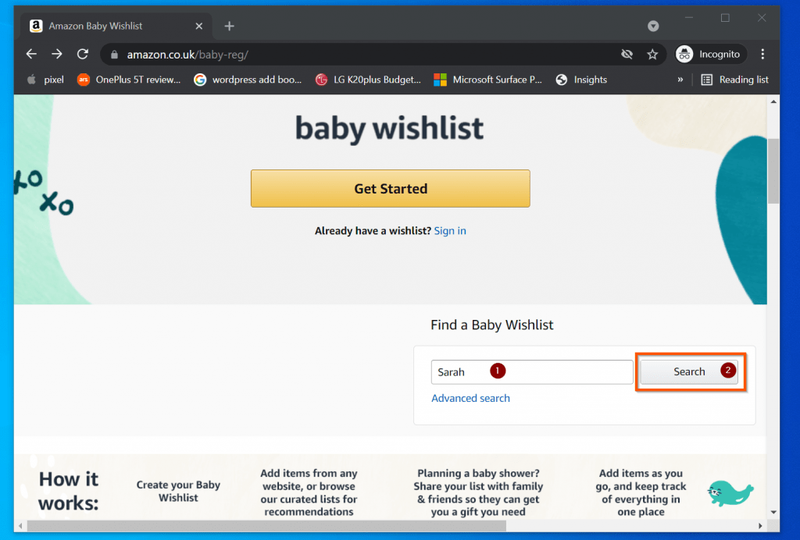Open the Incognito profile button
This screenshot has height=540, width=800.
(x=709, y=54)
